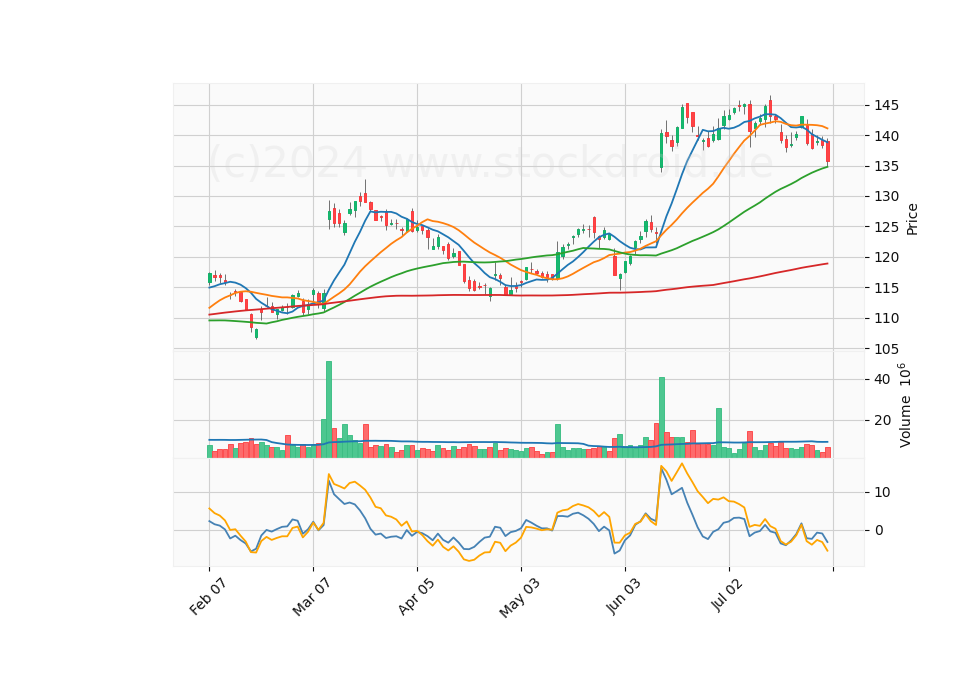The image size is (960, 690).
Task: Click the Jun 03 date label
Action: click(624, 597)
